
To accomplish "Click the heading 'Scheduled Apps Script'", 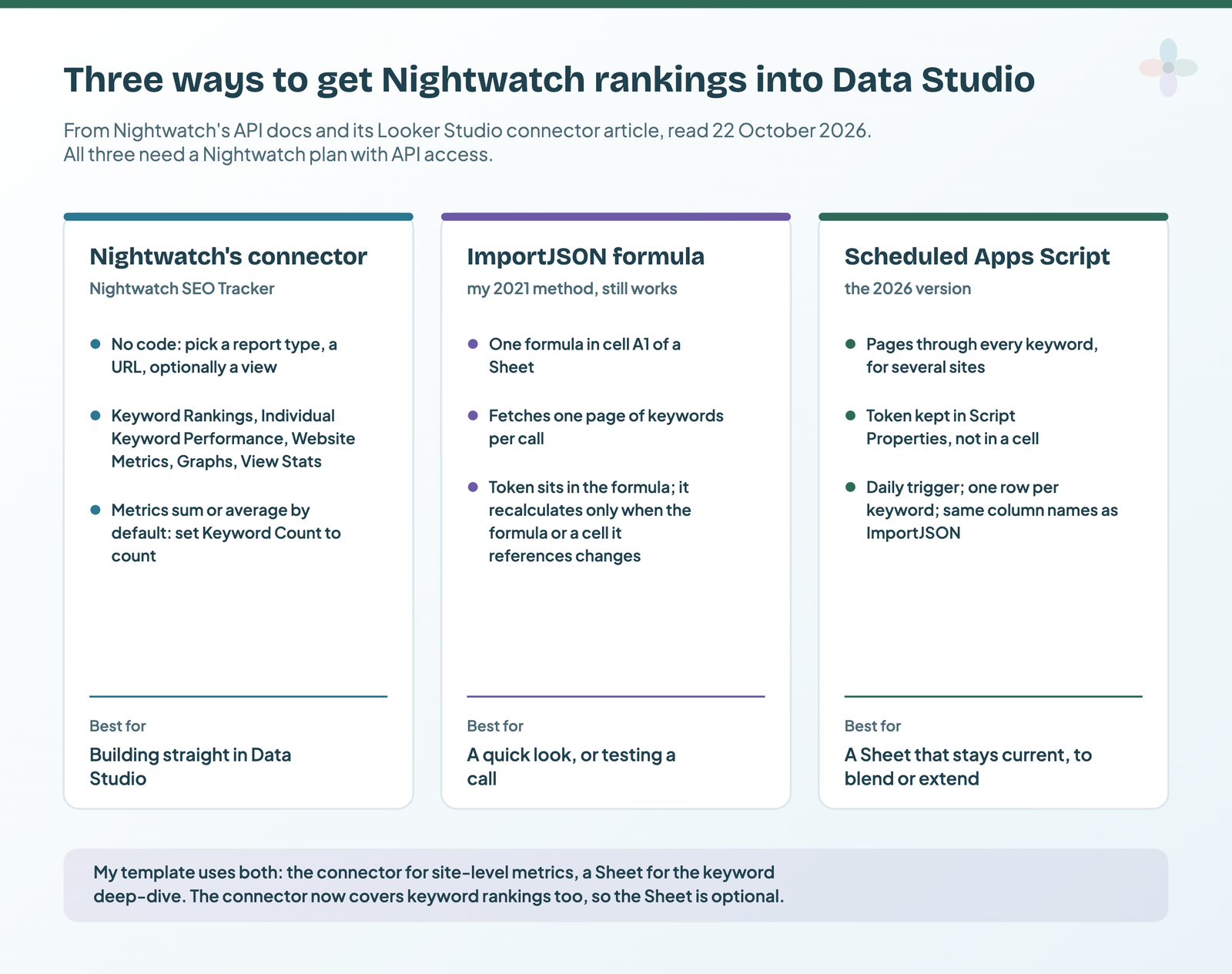I will pyautogui.click(x=977, y=256).
